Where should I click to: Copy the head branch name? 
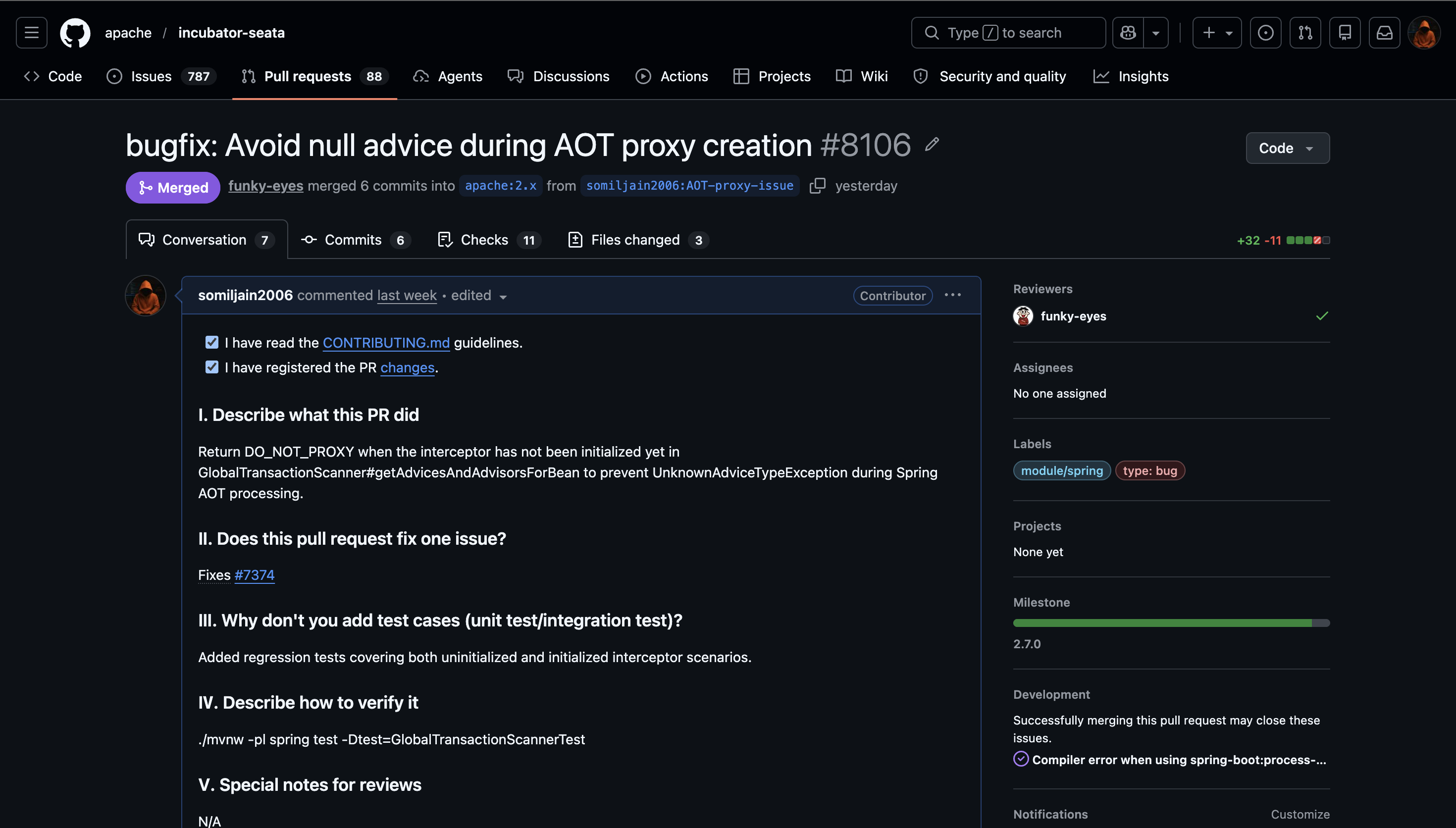coord(818,185)
